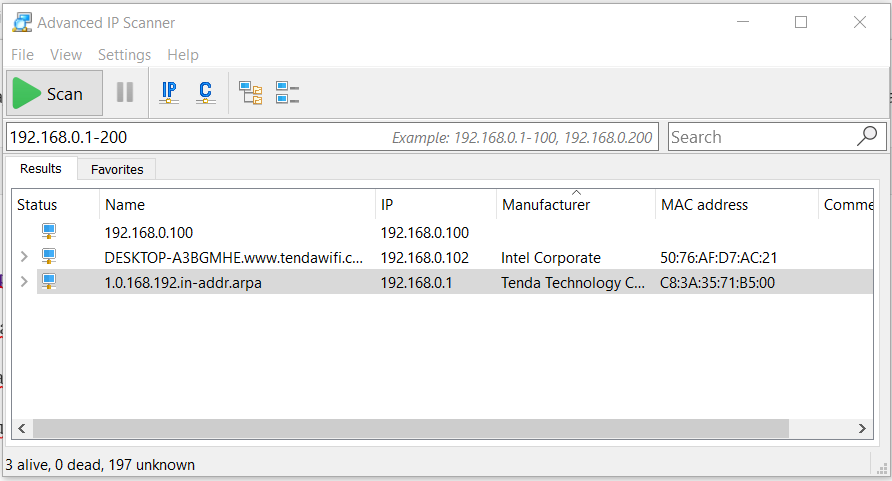This screenshot has height=481, width=892.
Task: Click the Advanced IP Scanner title icon
Action: click(21, 22)
